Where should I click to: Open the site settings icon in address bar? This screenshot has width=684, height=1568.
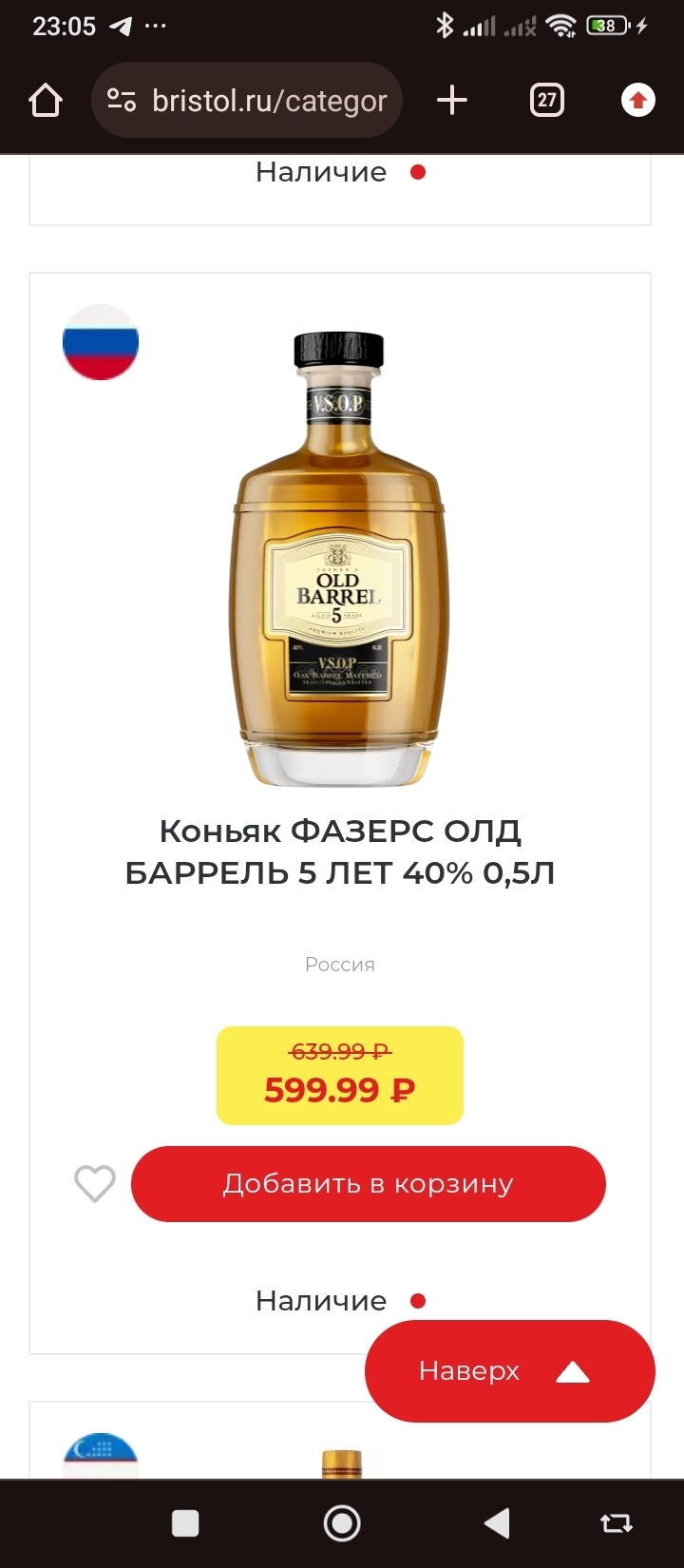coord(122,100)
